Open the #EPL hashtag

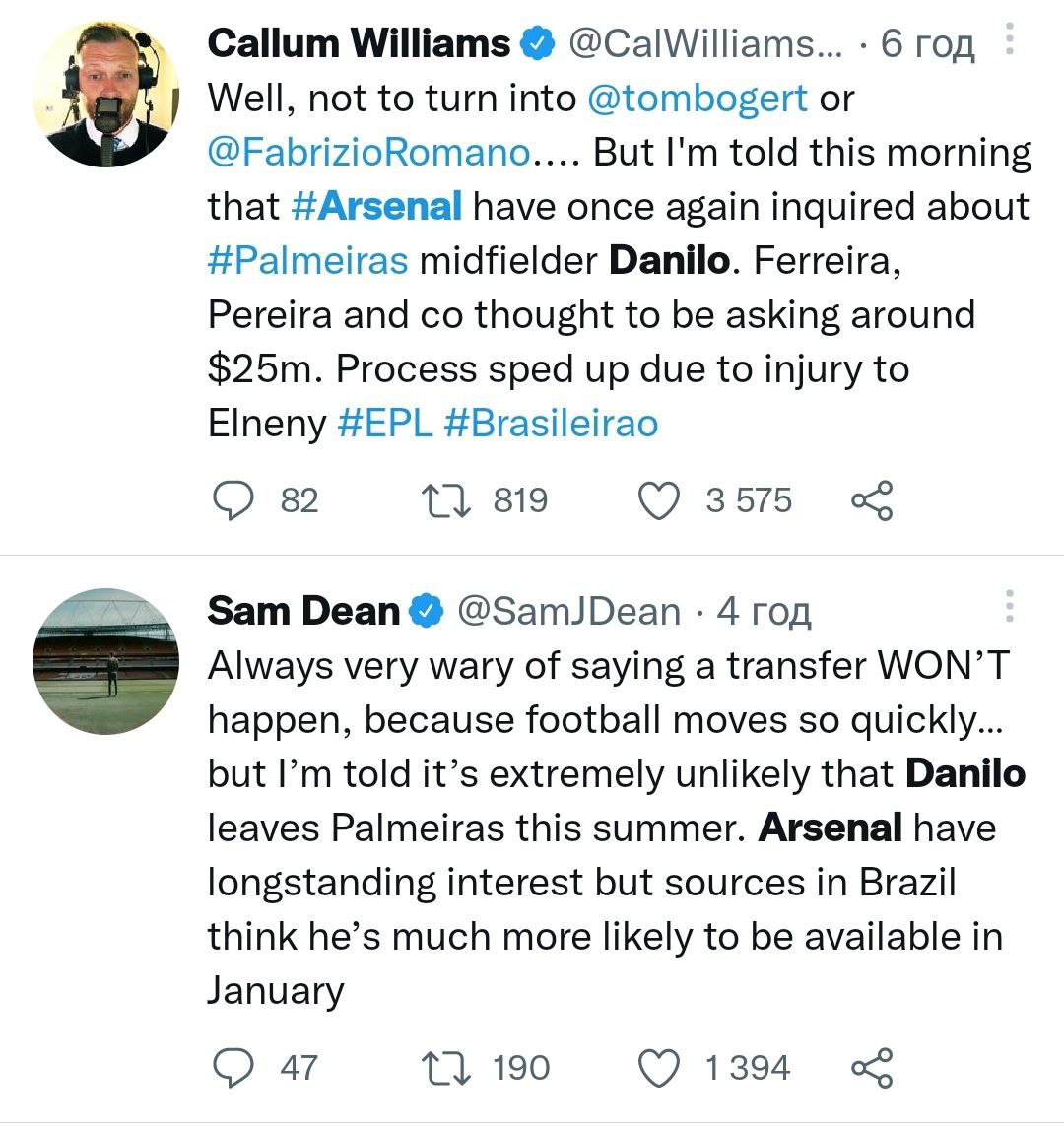coord(384,424)
